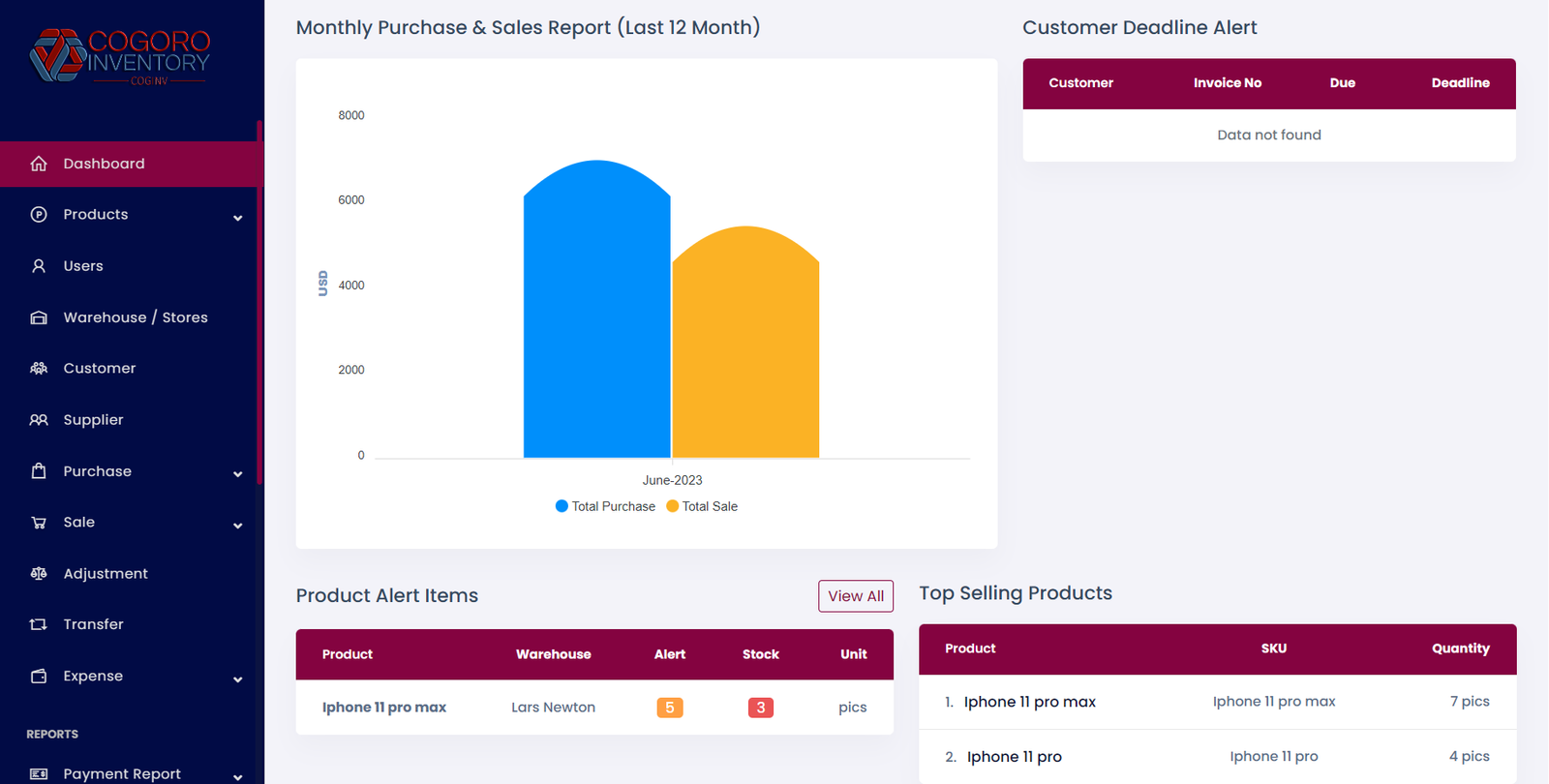Click View All for Product Alert Items
The image size is (1549, 784).
(855, 596)
